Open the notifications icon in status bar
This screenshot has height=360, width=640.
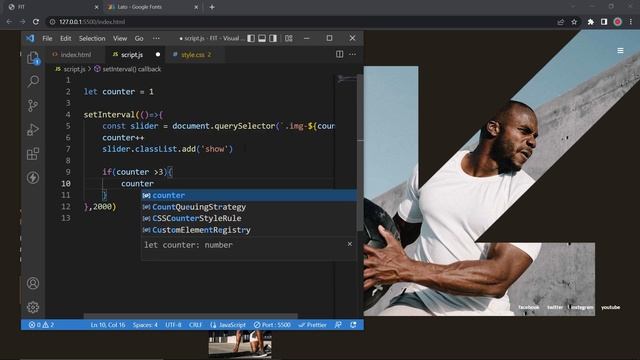tap(353, 325)
